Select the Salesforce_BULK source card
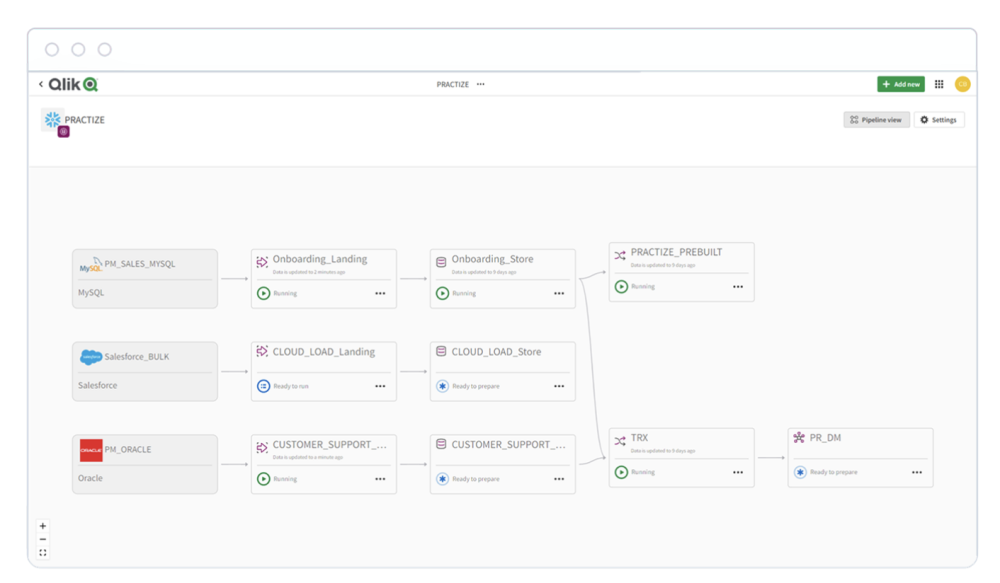This screenshot has width=1000, height=583. click(145, 371)
